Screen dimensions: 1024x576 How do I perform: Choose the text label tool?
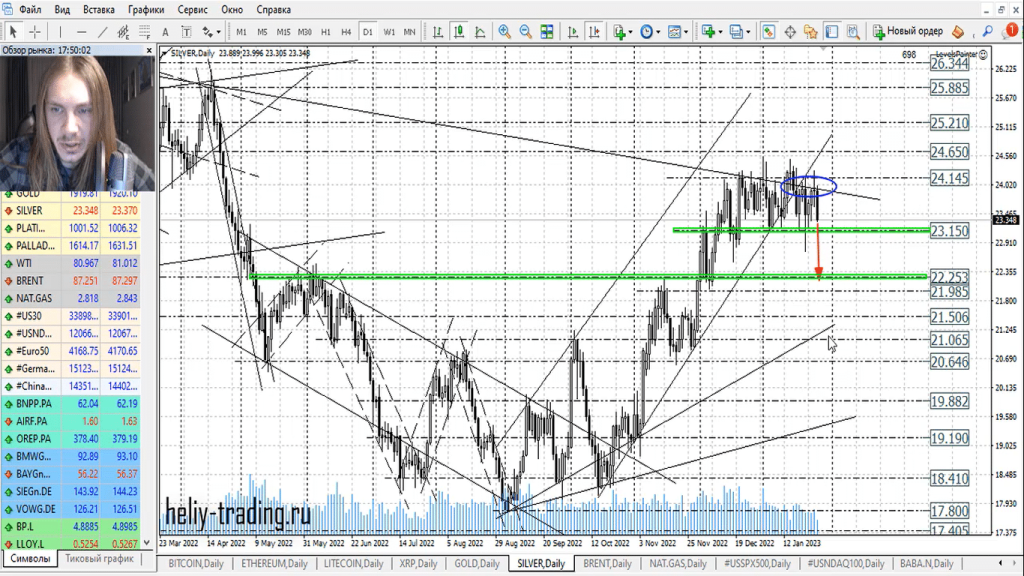(x=166, y=31)
